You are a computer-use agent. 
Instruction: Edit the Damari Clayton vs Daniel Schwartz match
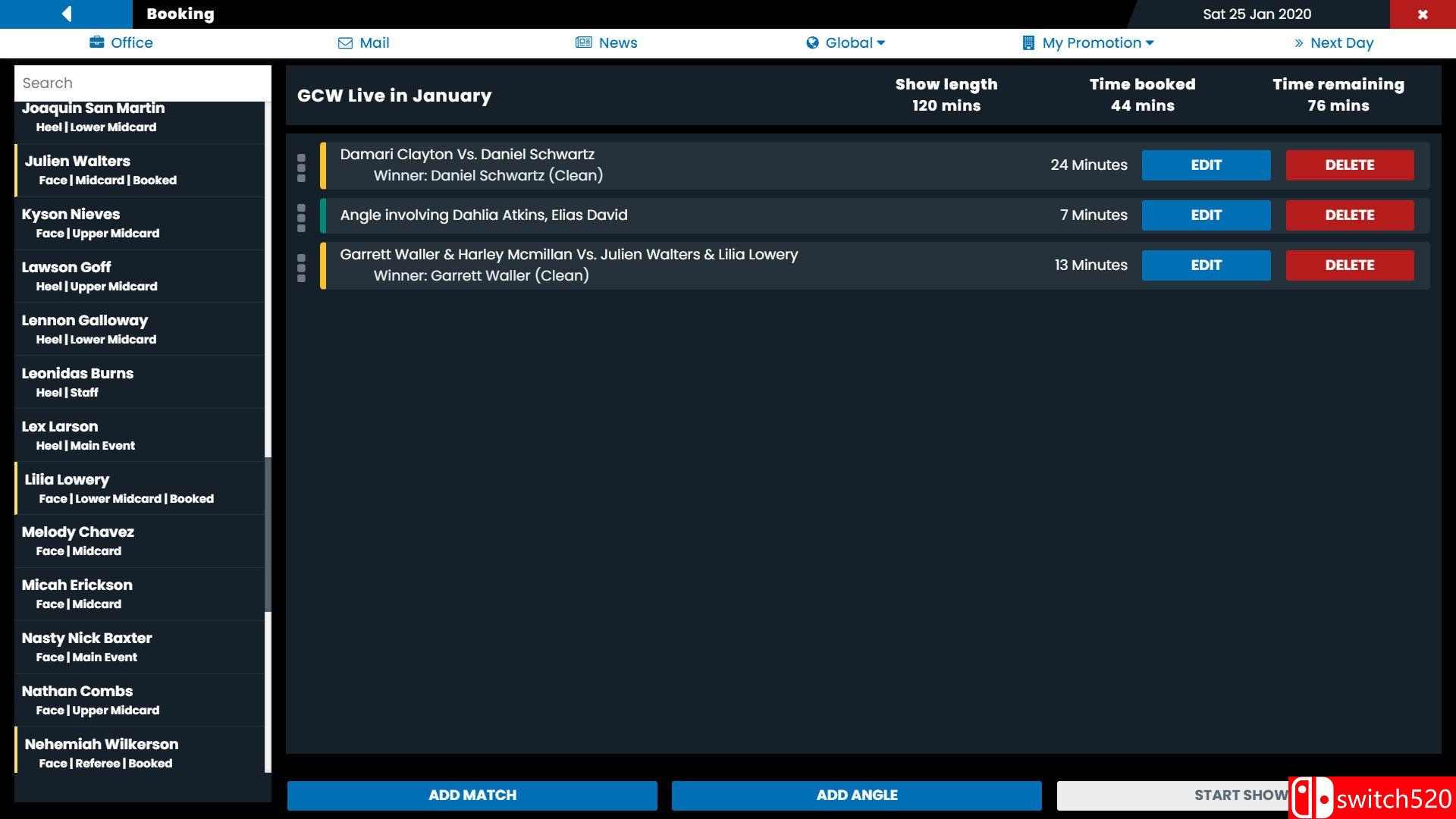tap(1206, 165)
